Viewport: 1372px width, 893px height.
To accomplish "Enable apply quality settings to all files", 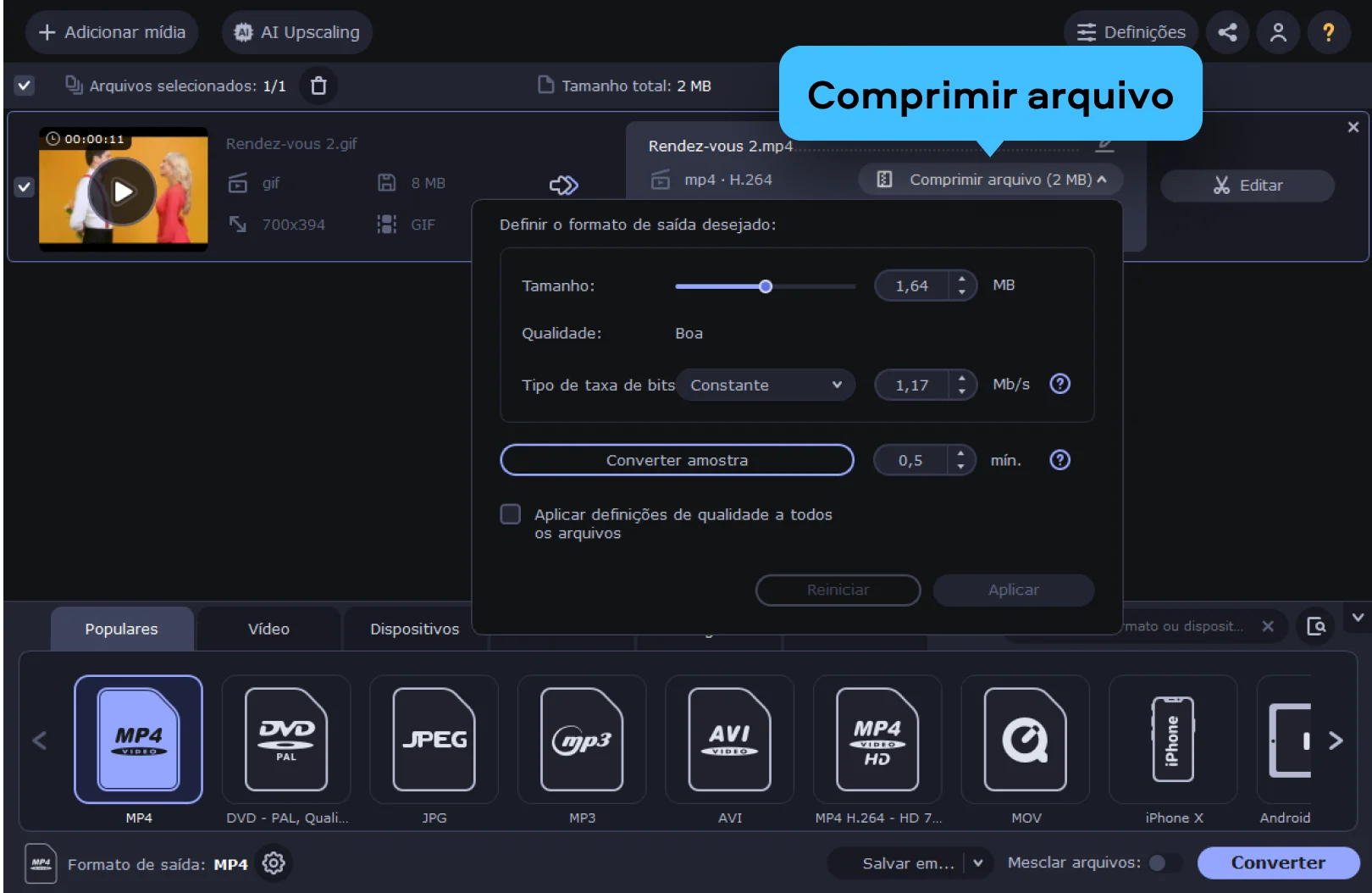I will (511, 514).
